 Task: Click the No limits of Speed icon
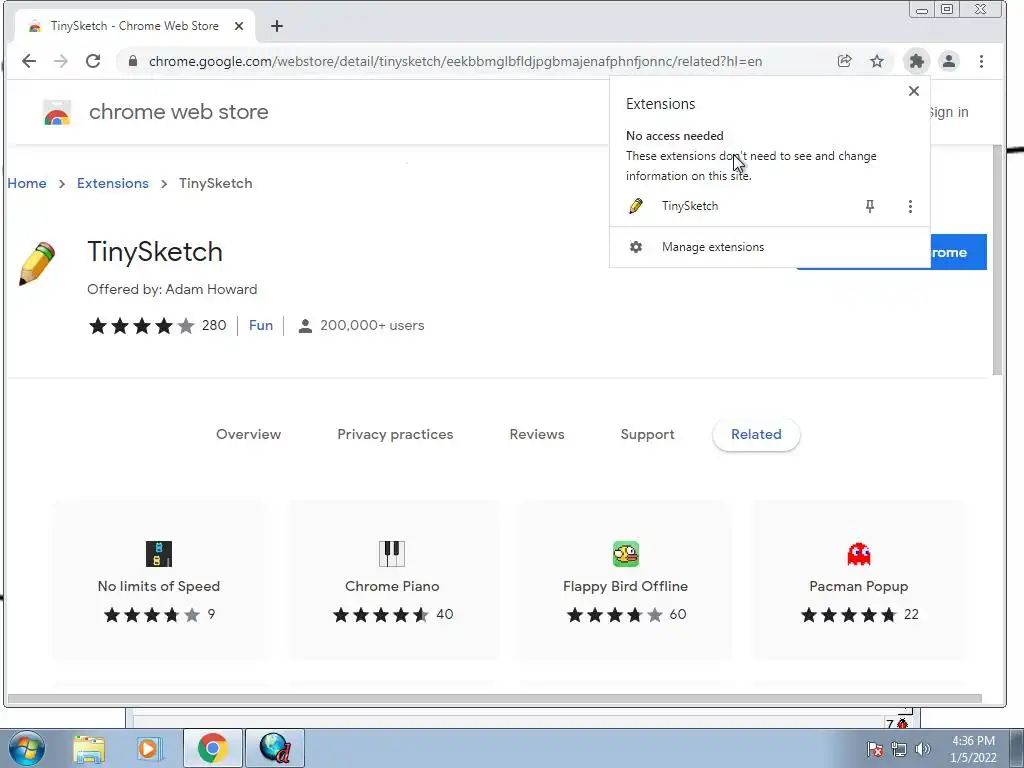click(159, 554)
